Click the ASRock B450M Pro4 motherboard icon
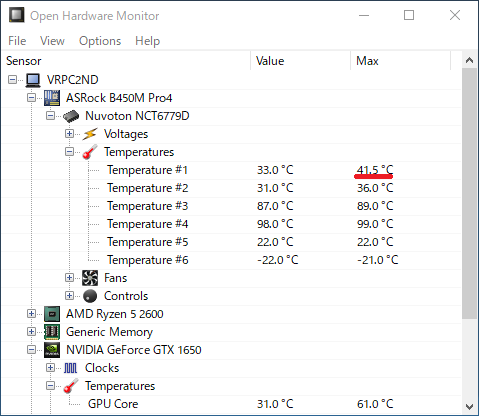 point(52,98)
